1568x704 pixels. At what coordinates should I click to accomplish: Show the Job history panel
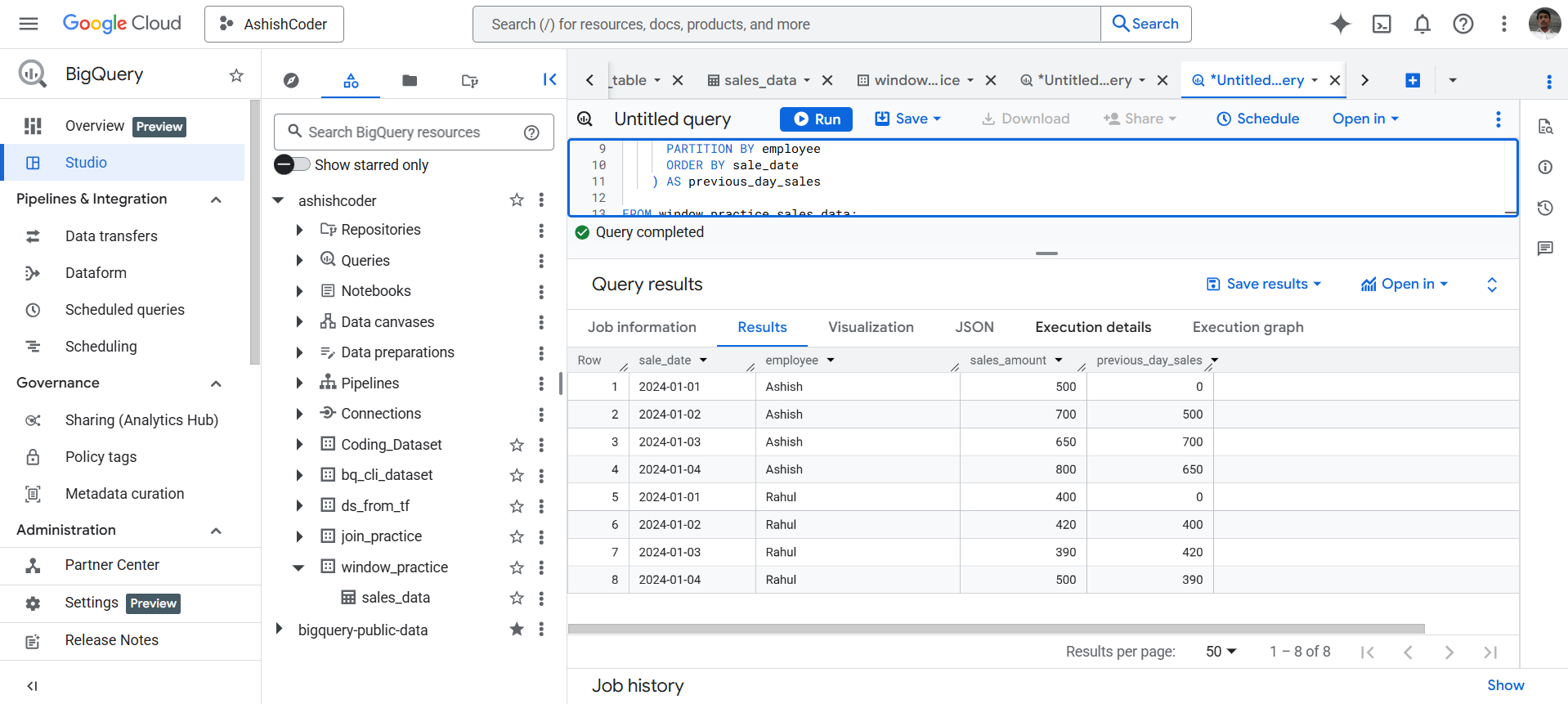click(x=1505, y=686)
